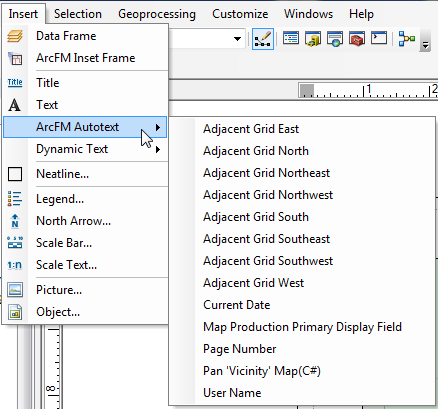Expand the Dynamic Text submenu
Viewport: 438px width, 409px height.
click(85, 149)
